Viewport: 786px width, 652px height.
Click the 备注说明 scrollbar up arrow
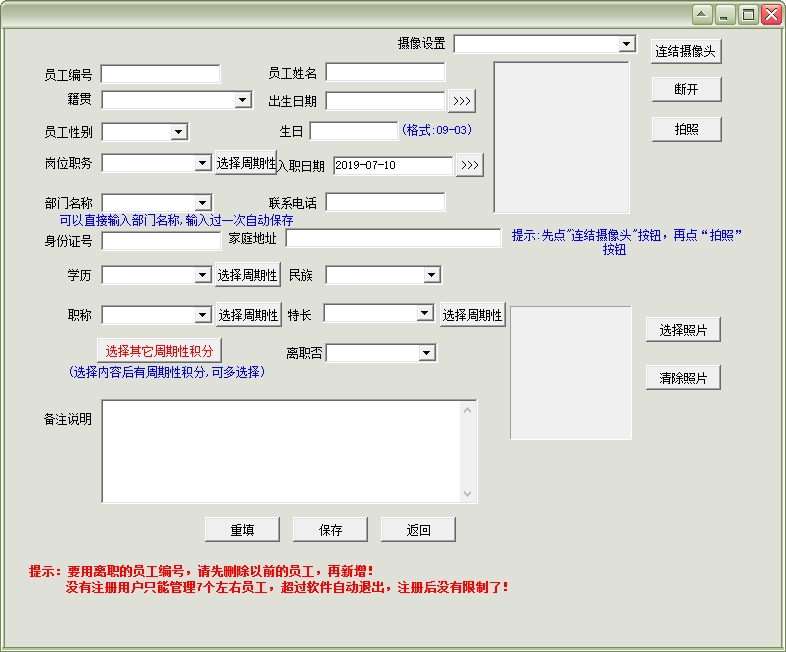tap(468, 410)
